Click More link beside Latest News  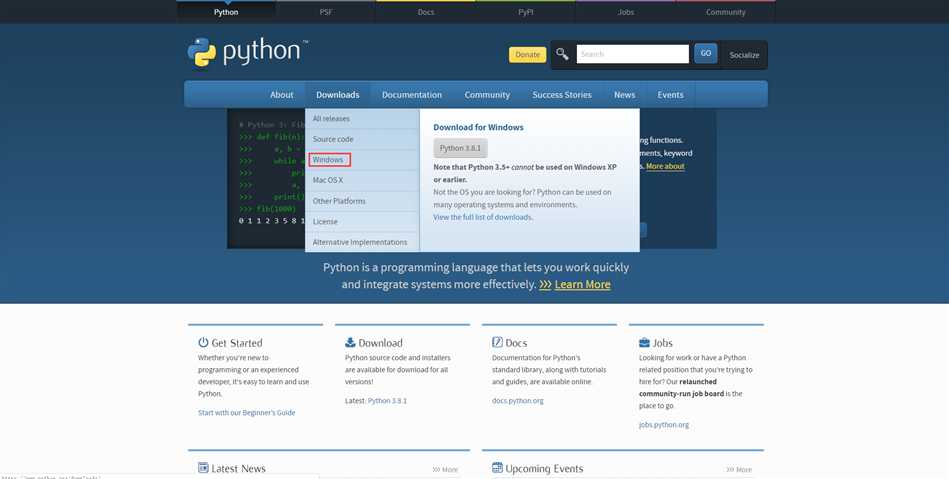[445, 469]
